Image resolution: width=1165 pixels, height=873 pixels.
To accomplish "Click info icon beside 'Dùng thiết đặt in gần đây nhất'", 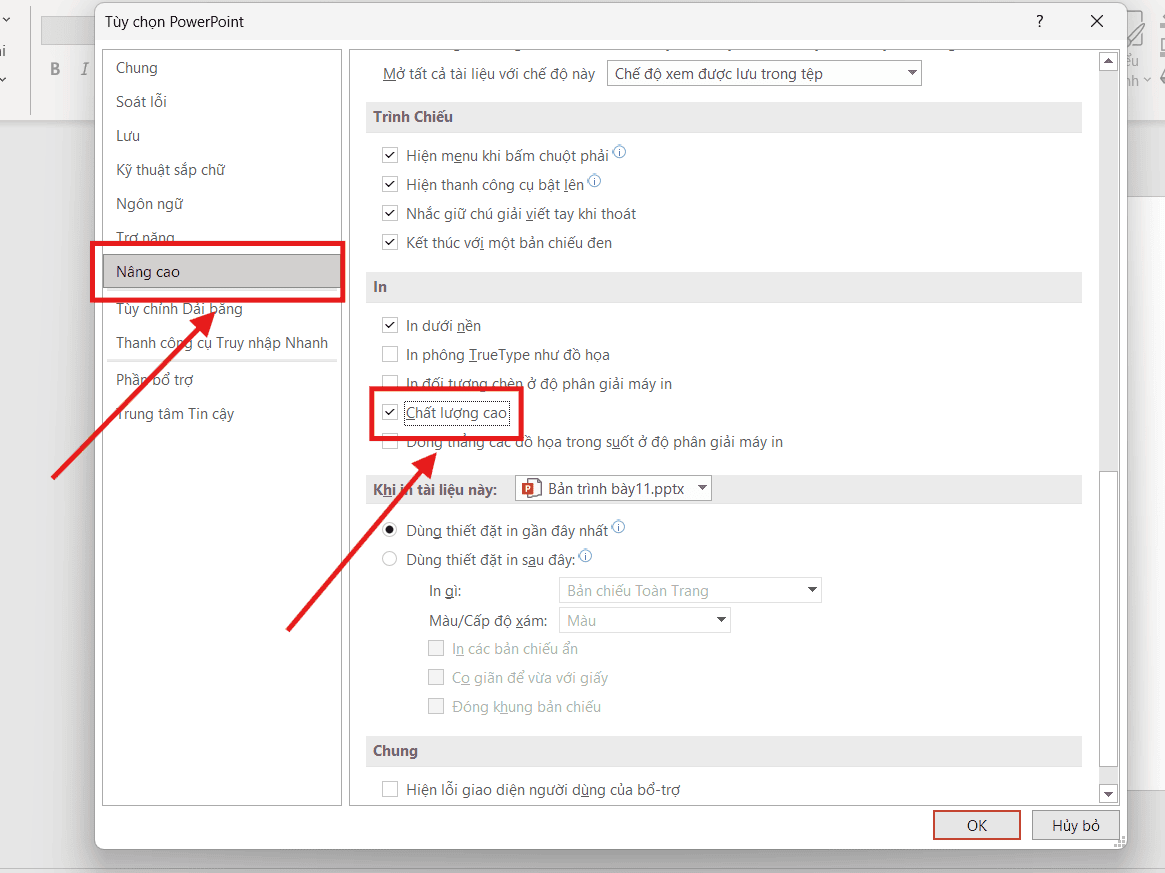I will (618, 528).
